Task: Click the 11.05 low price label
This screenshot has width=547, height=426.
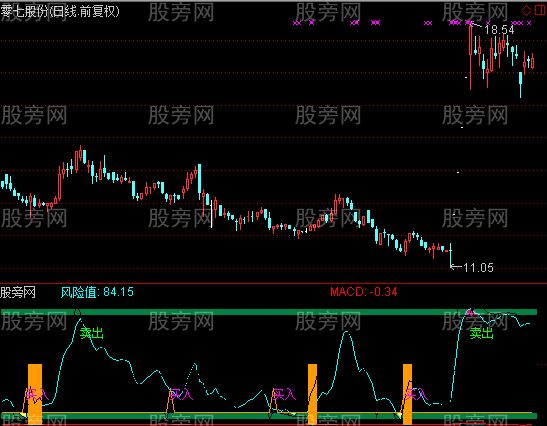Action: (x=478, y=268)
